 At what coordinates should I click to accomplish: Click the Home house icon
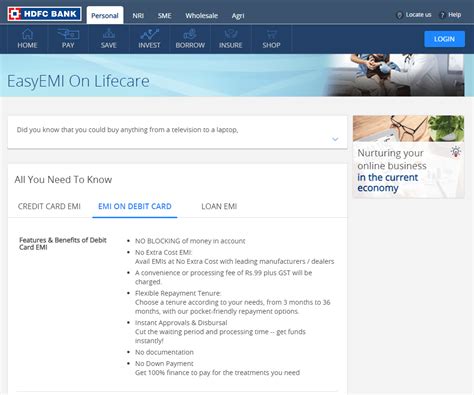(x=27, y=34)
